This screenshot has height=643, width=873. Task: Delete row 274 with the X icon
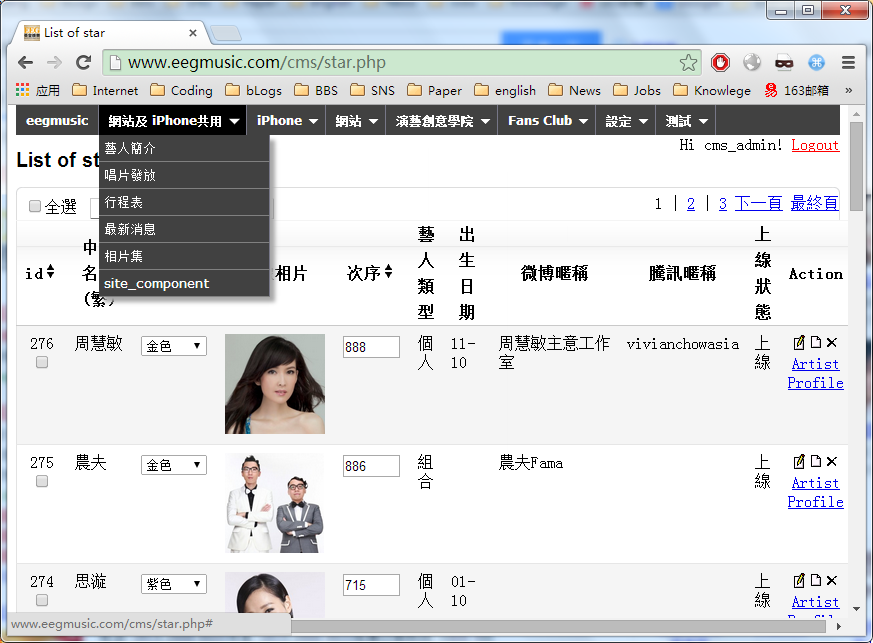832,581
